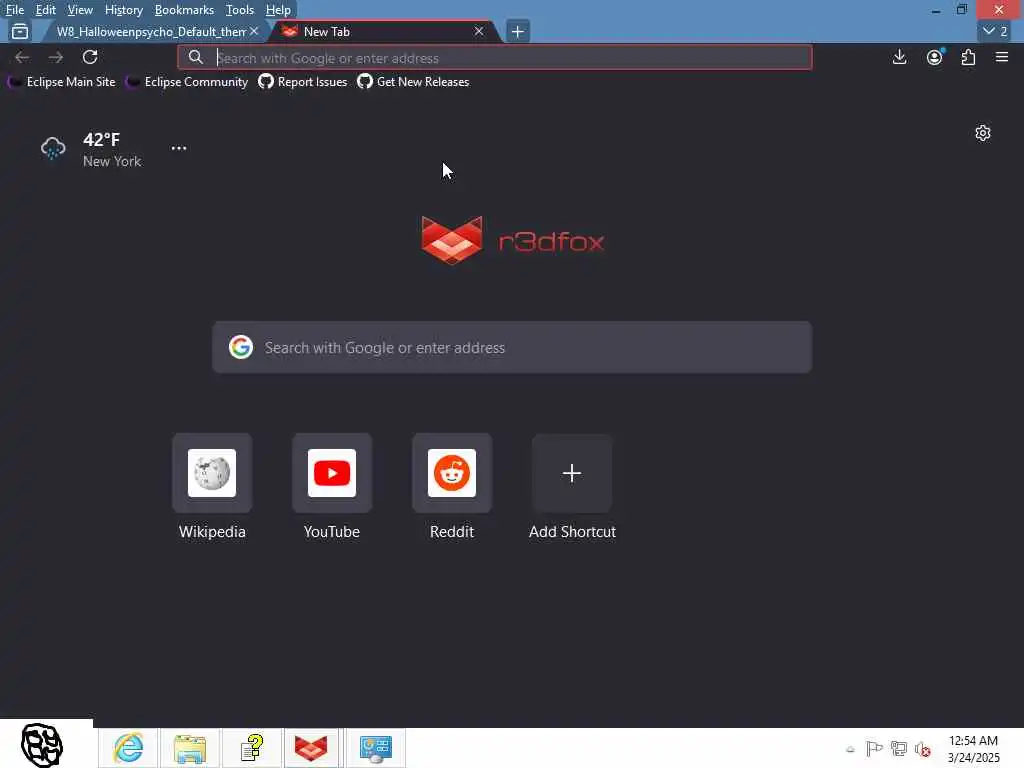Image resolution: width=1024 pixels, height=768 pixels.
Task: Select the New Tab tab
Action: click(385, 31)
